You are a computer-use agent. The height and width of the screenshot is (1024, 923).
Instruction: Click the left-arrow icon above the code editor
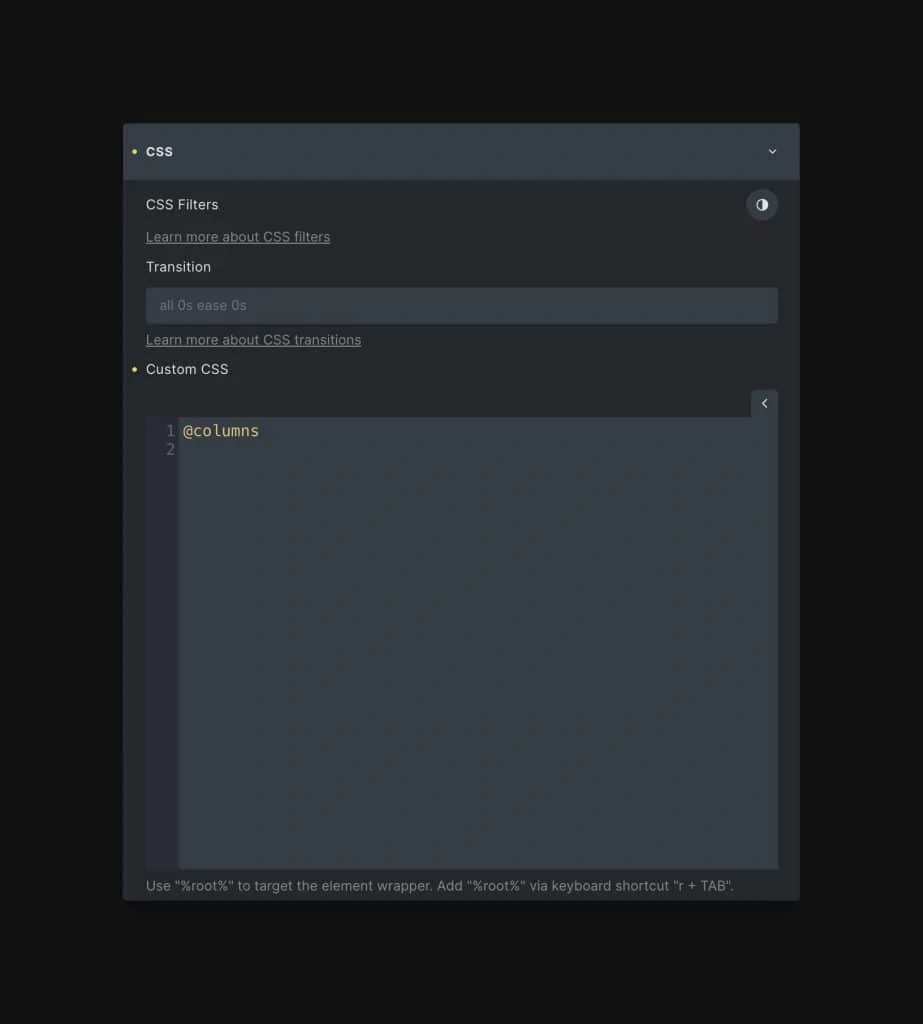click(764, 403)
